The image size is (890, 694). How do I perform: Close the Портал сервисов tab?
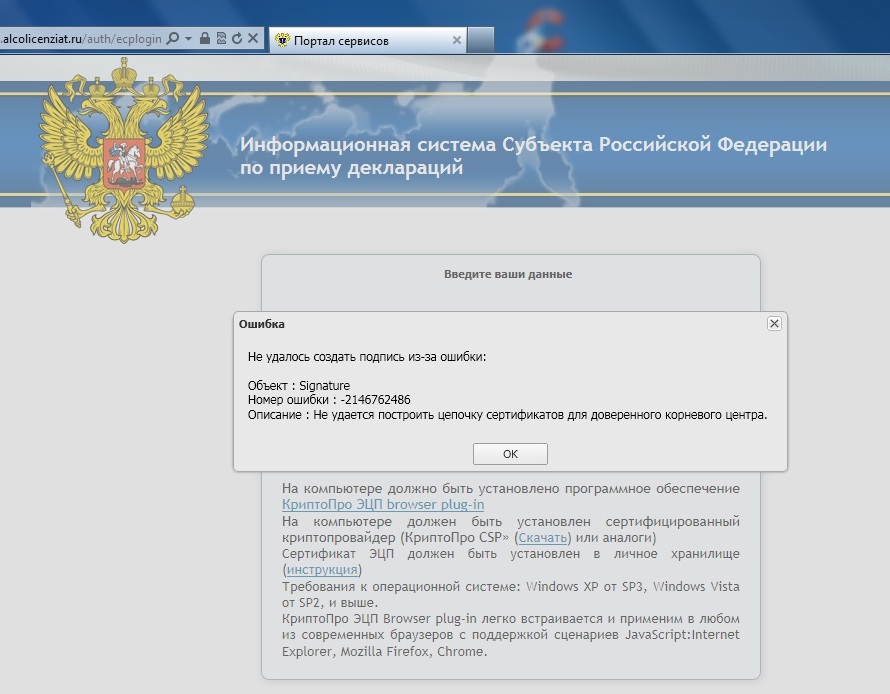coord(457,40)
